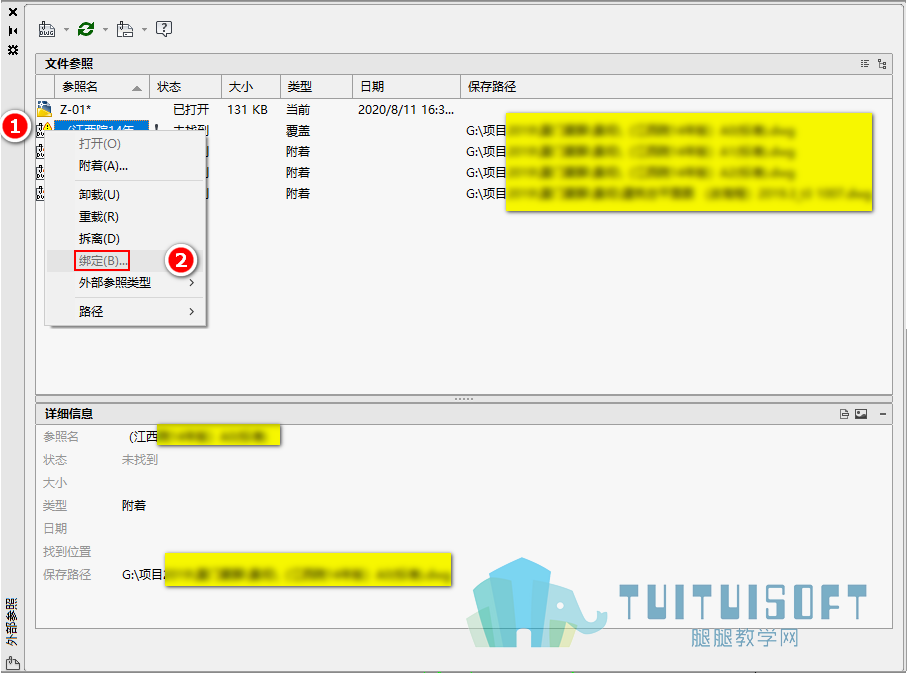The image size is (907, 673).
Task: Open dropdown arrow next to Attach DWG
Action: coord(66,30)
